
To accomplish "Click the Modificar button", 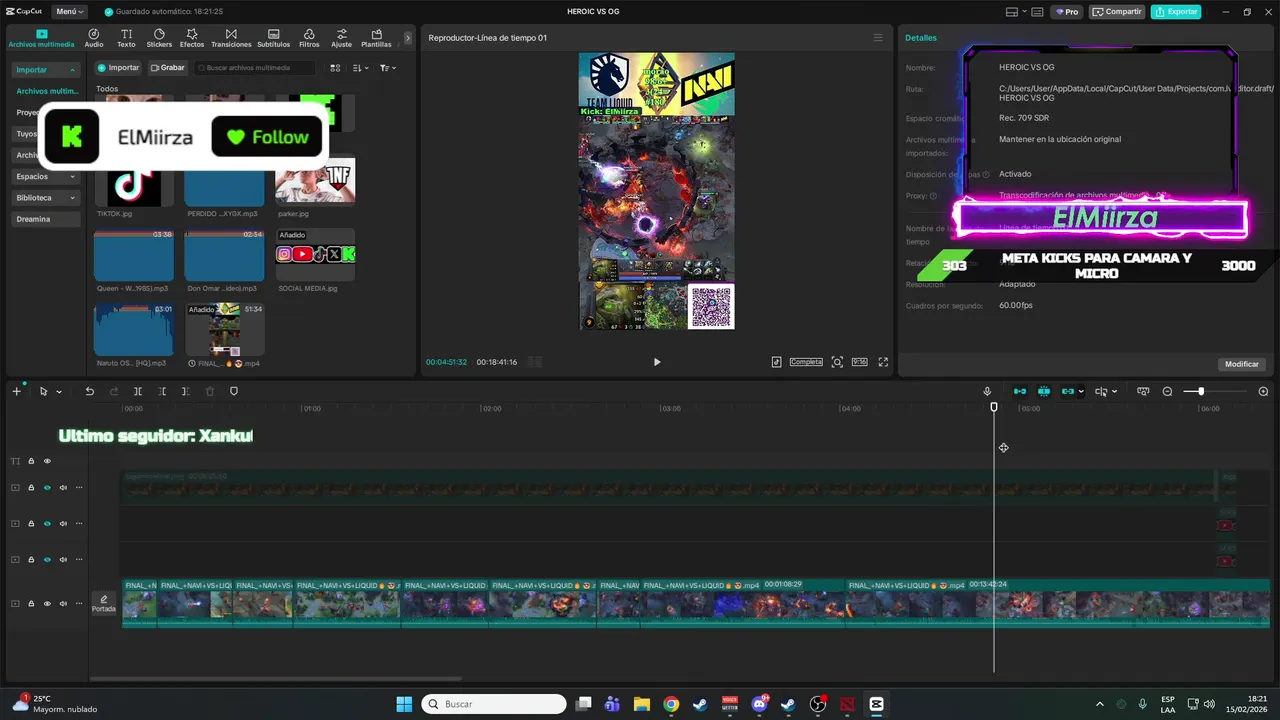I will (x=1242, y=364).
